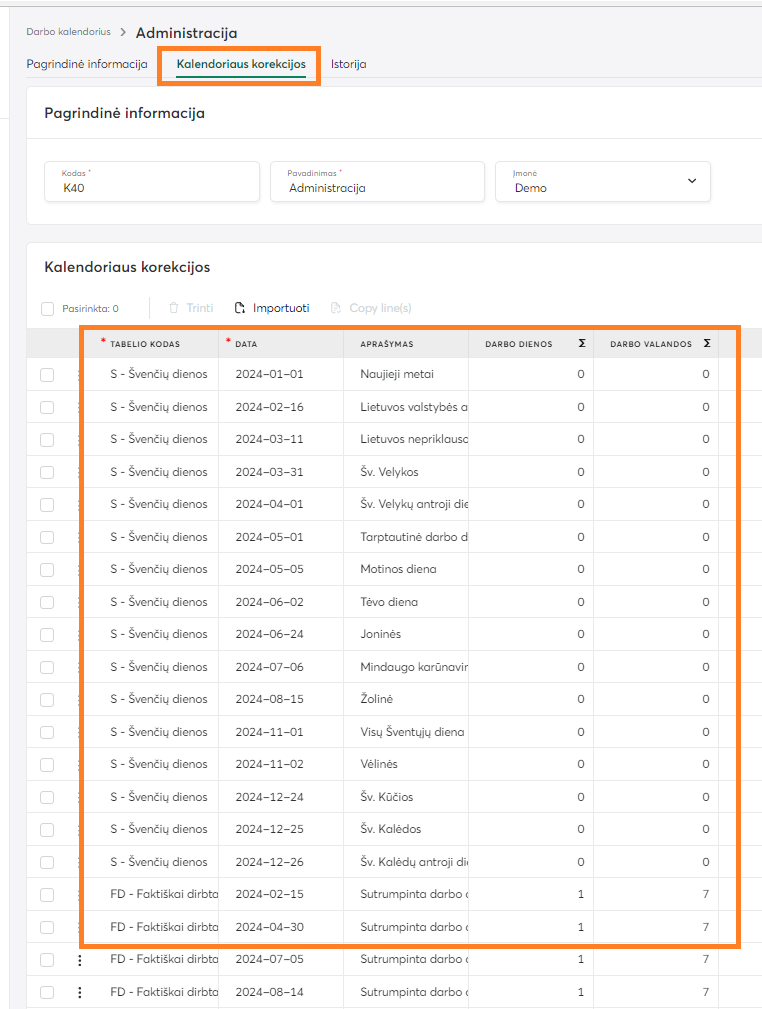Open three-dot menu for 2024-08-14 row
Image resolution: width=762 pixels, height=1009 pixels.
click(80, 992)
